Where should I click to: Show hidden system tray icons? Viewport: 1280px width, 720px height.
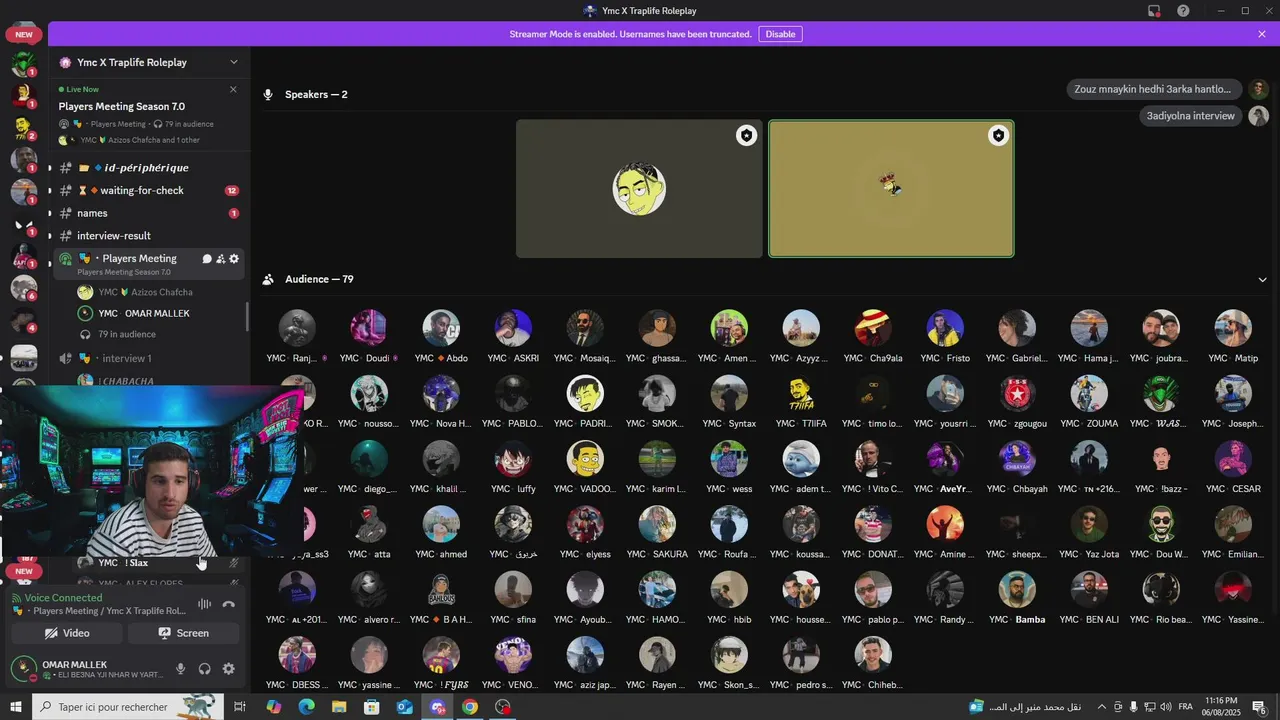tap(1102, 707)
